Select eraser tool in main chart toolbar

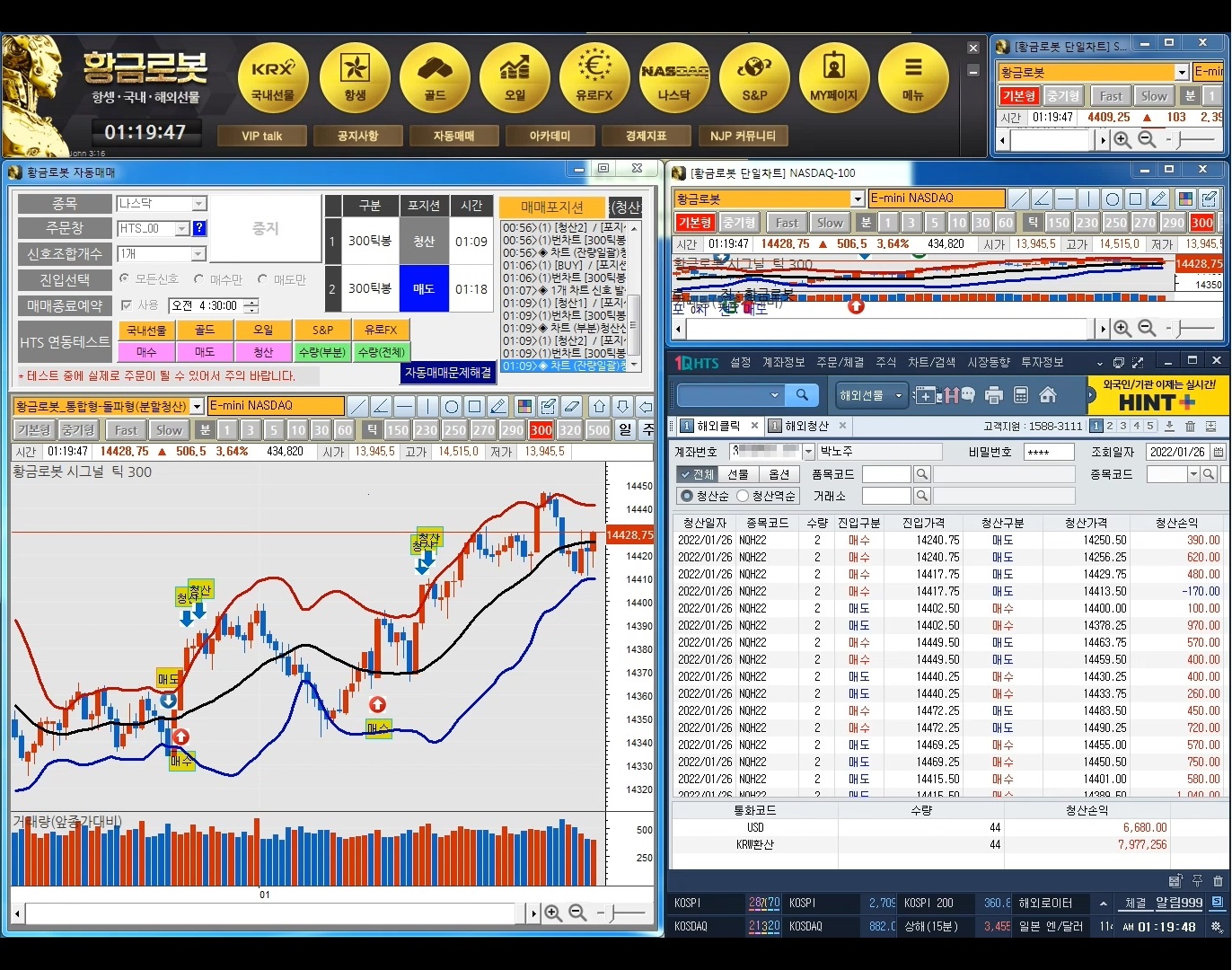(572, 406)
